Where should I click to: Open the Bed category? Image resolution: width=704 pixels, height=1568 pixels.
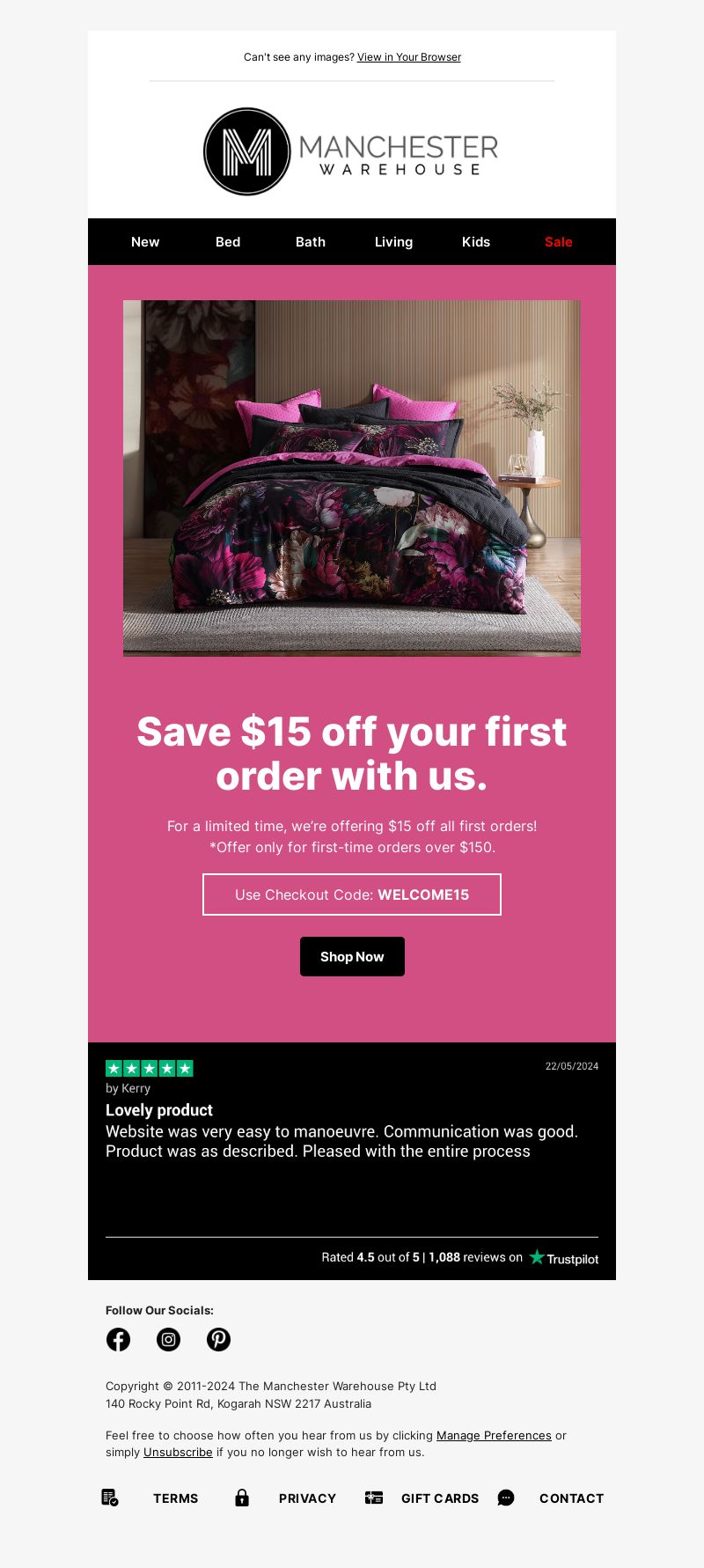click(228, 242)
